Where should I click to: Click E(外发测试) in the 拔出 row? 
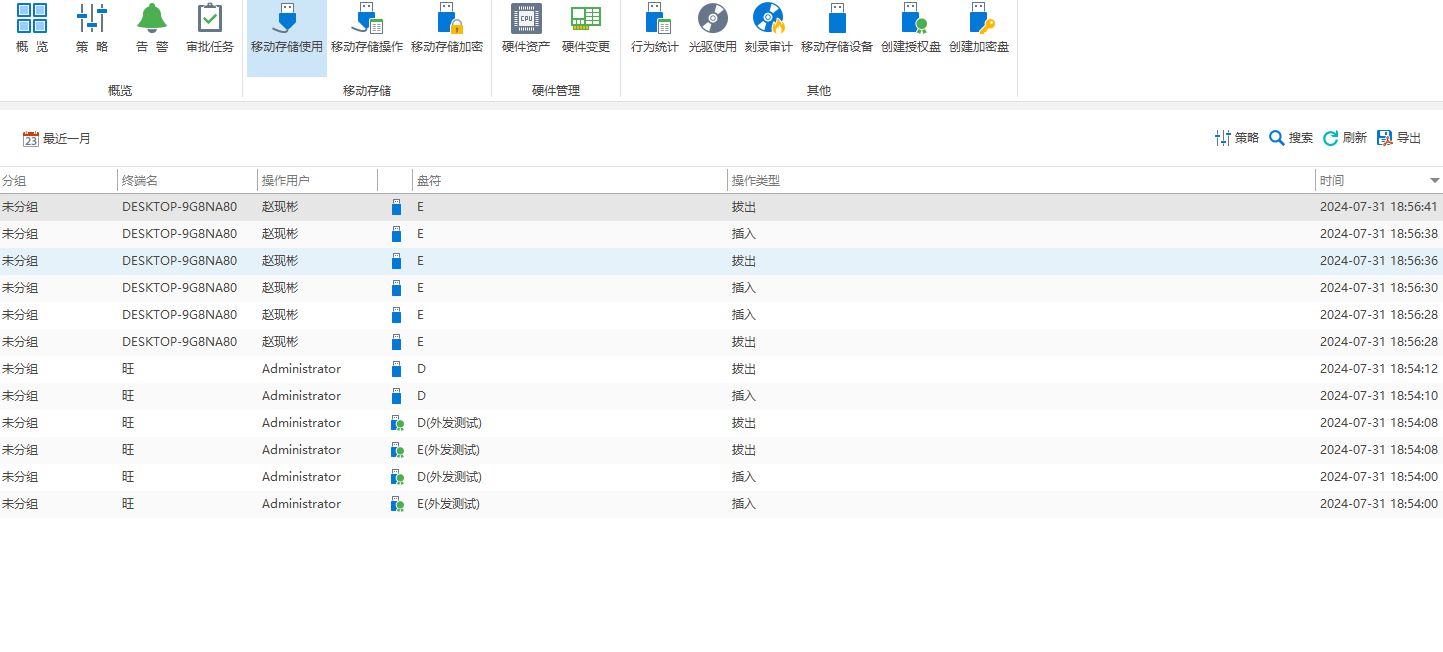(448, 450)
